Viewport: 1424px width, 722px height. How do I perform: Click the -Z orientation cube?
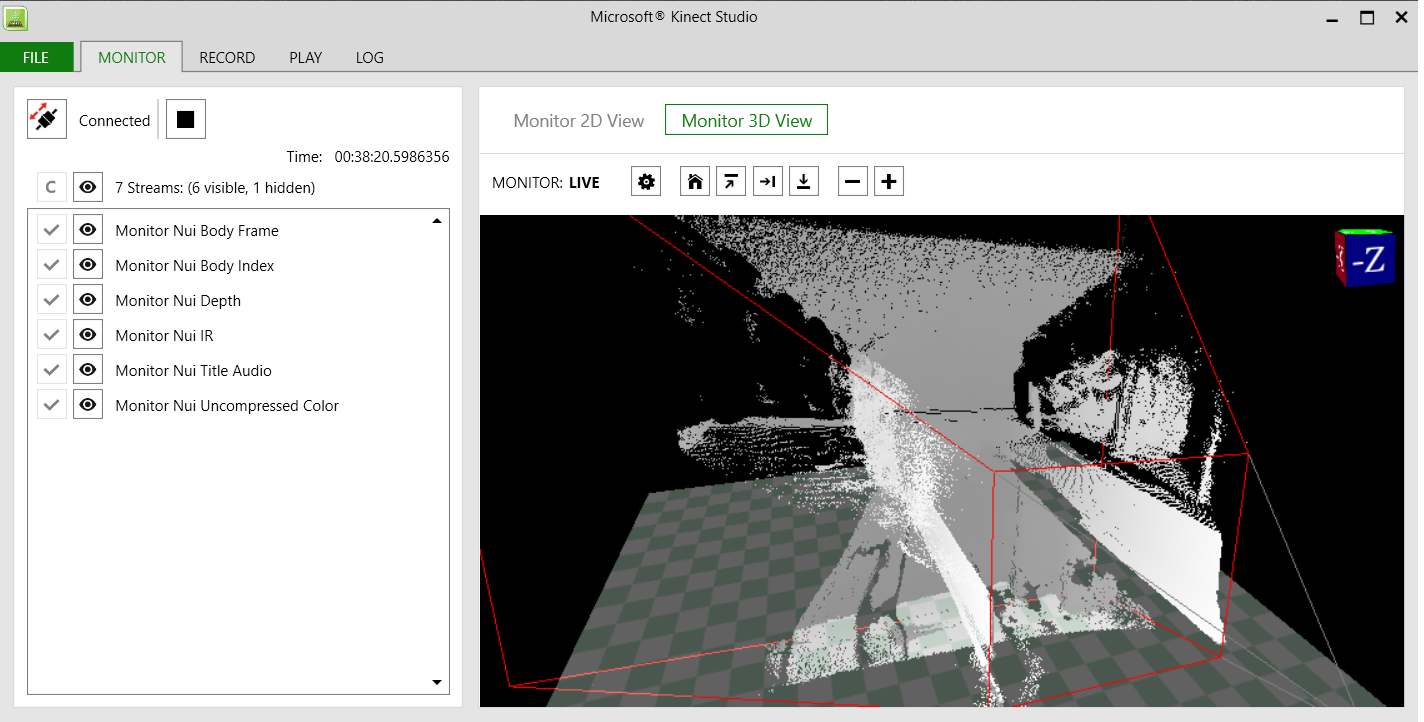[x=1365, y=258]
